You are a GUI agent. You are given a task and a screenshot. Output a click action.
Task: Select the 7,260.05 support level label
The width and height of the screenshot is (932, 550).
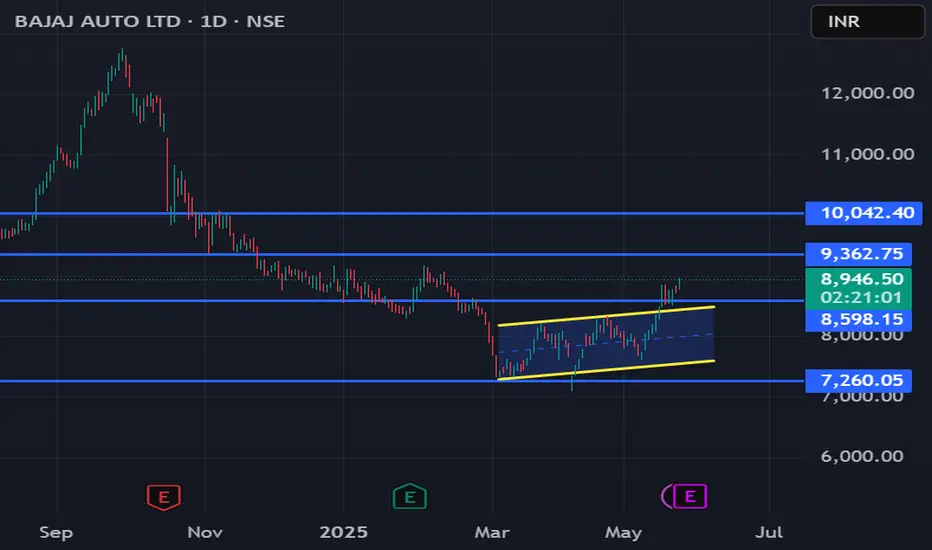858,381
